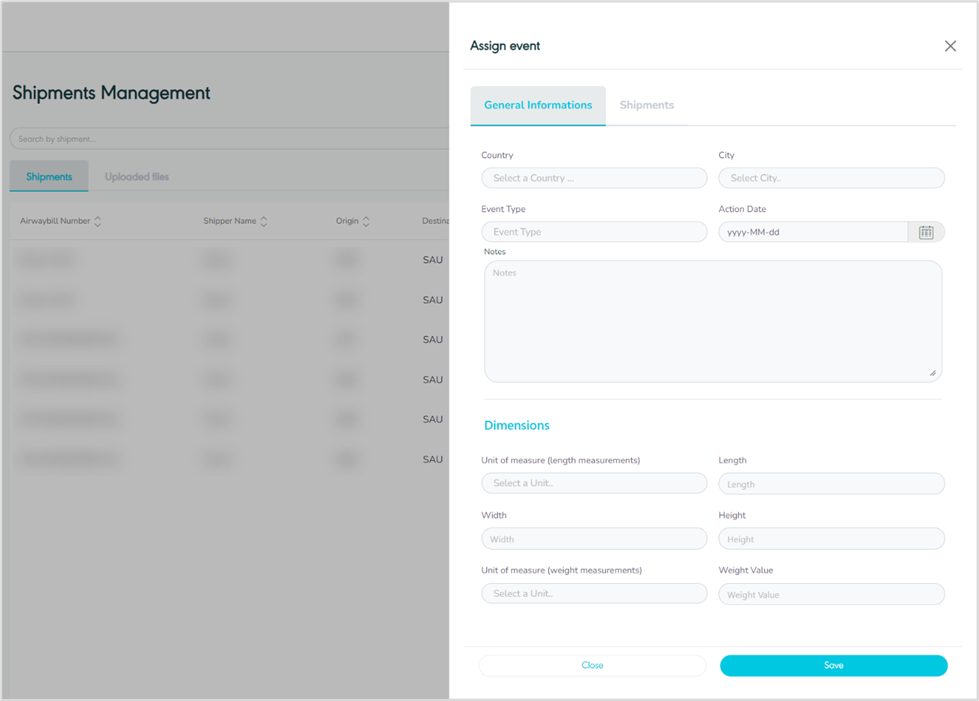Image resolution: width=979 pixels, height=701 pixels.
Task: Open the Country dropdown
Action: 594,178
